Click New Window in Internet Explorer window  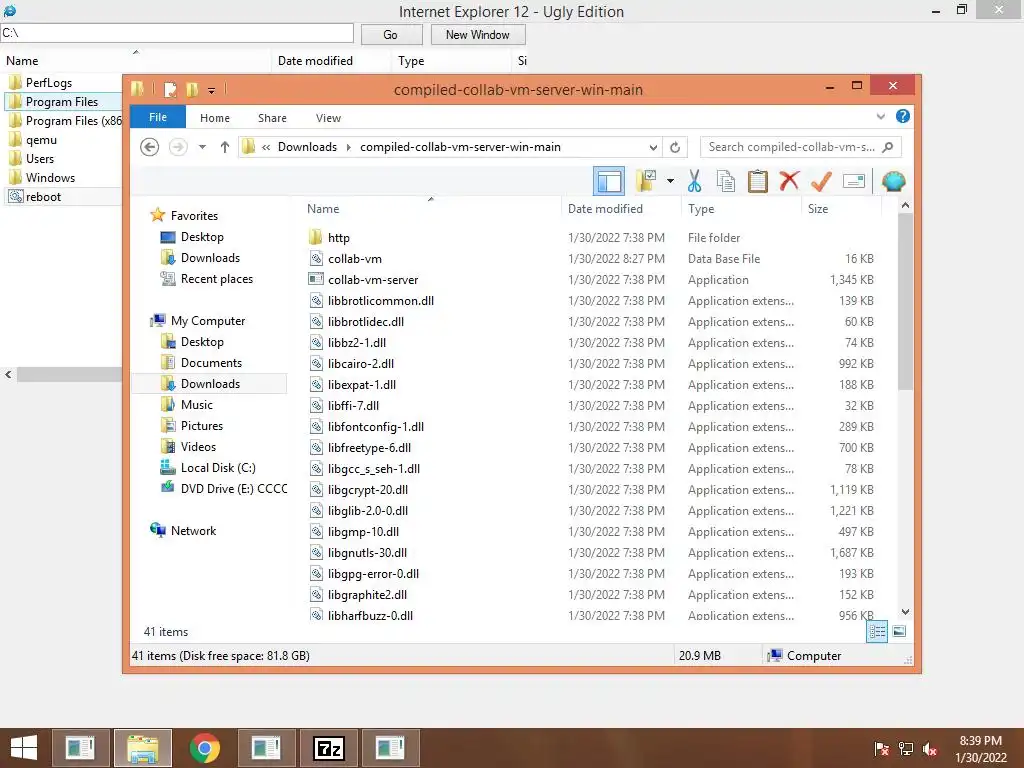tap(477, 35)
